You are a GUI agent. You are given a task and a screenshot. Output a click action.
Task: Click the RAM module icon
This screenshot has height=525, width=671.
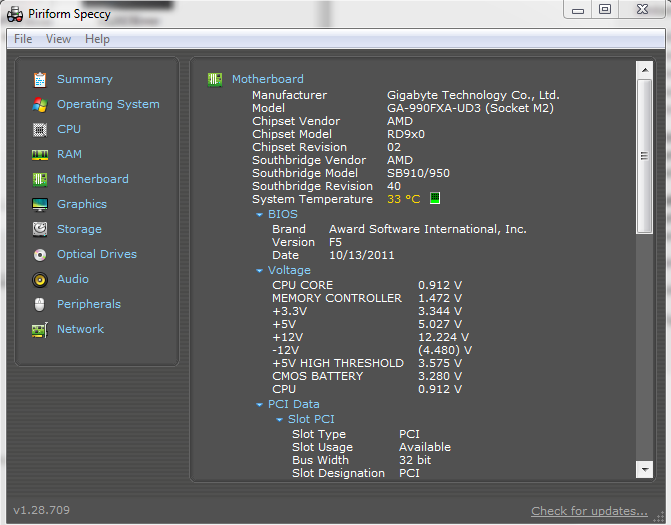[40, 154]
